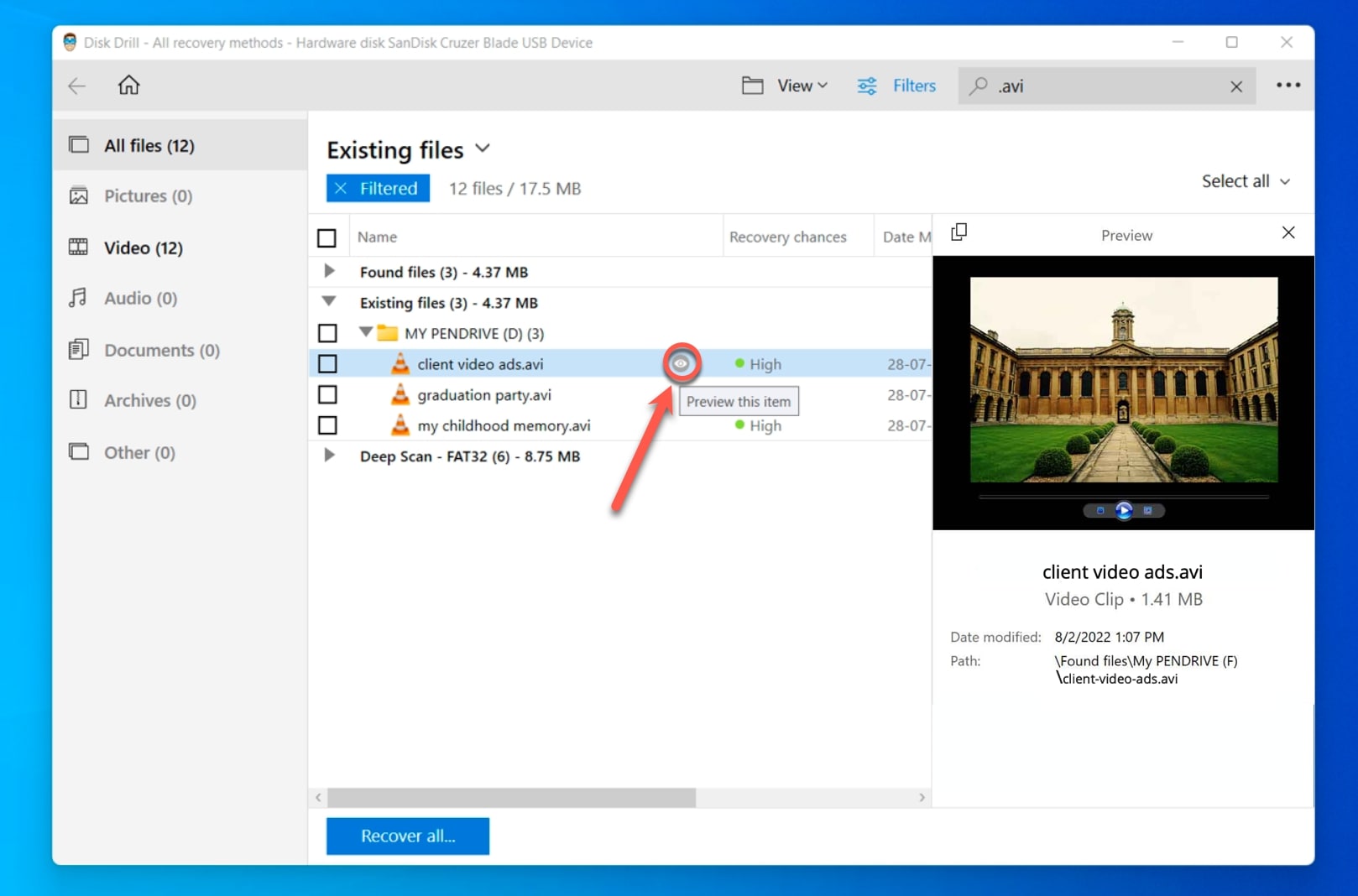Go back with the back arrow
Viewport: 1358px width, 896px height.
pyautogui.click(x=77, y=86)
